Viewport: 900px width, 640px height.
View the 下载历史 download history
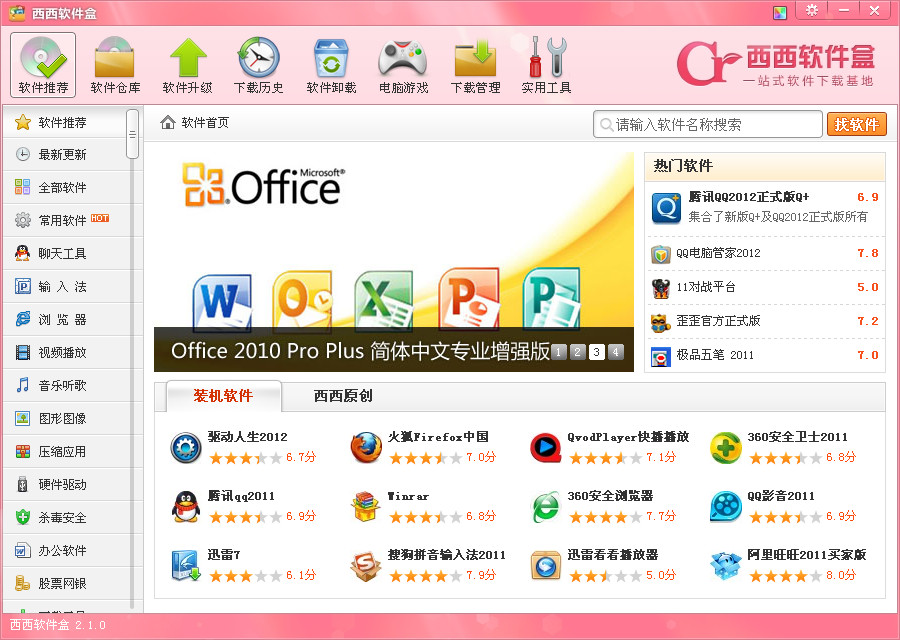click(x=258, y=63)
